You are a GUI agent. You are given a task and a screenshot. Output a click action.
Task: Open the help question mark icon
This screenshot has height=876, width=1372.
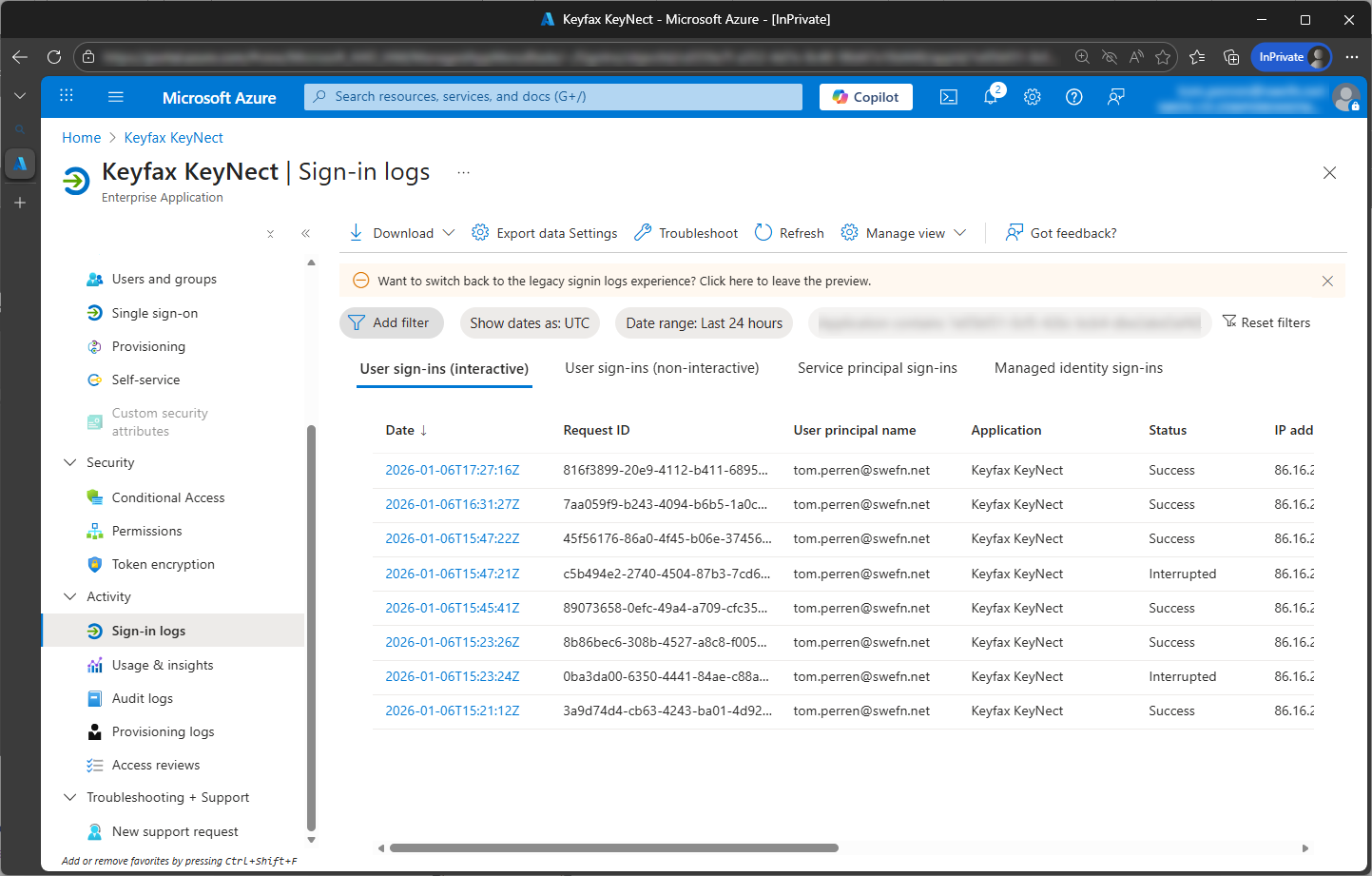pyautogui.click(x=1073, y=97)
